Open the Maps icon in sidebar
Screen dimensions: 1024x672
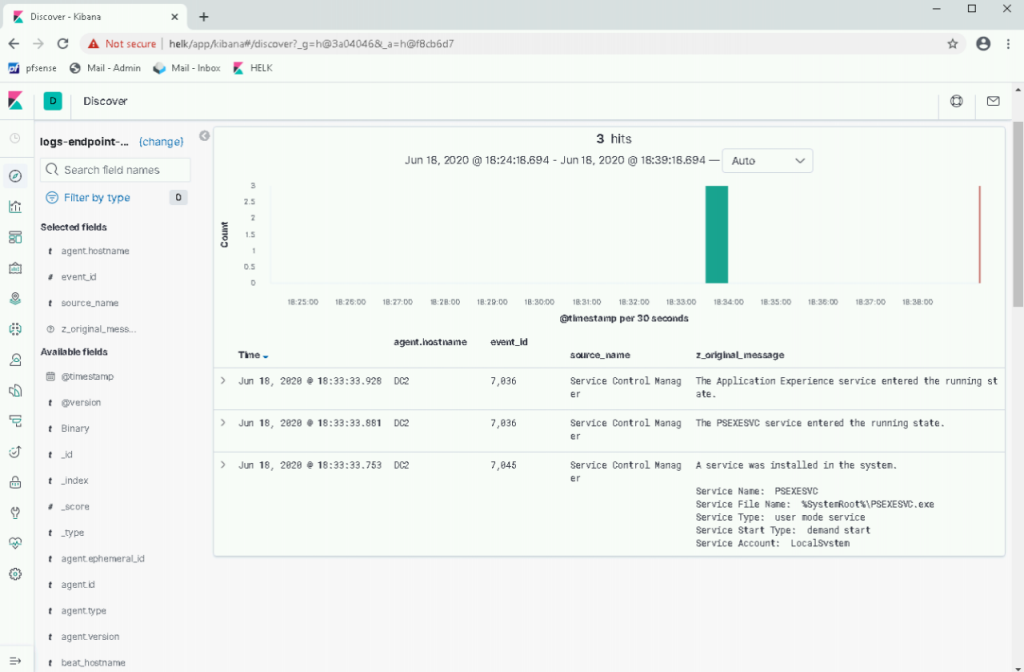click(x=15, y=298)
